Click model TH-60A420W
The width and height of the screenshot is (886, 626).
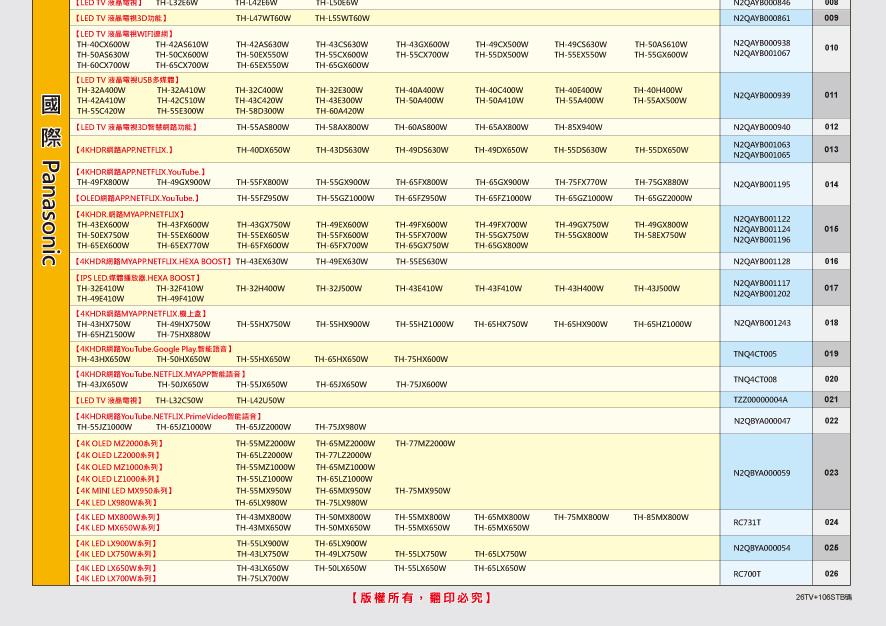[340, 111]
